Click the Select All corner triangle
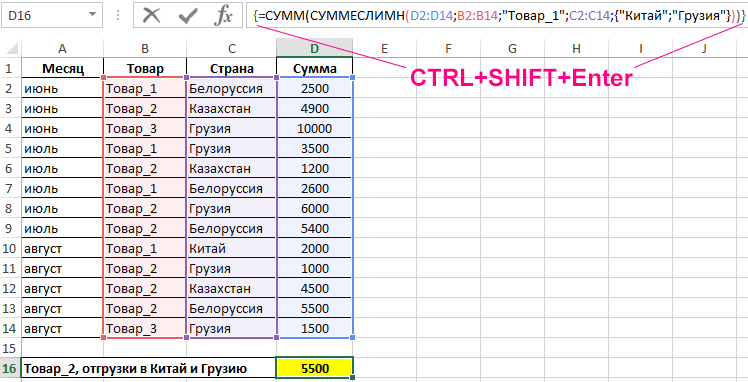 11,48
